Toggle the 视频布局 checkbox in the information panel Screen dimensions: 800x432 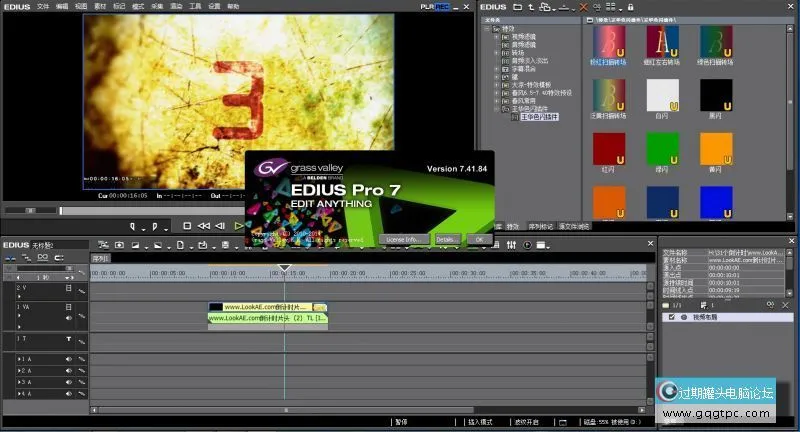pyautogui.click(x=670, y=317)
